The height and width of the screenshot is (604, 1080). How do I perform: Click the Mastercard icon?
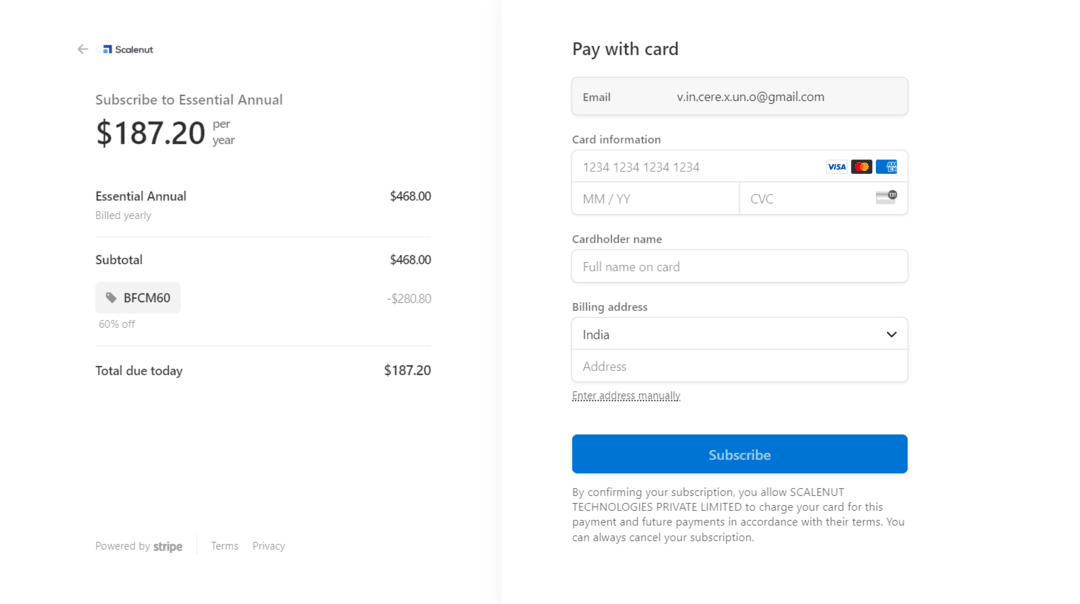click(861, 167)
